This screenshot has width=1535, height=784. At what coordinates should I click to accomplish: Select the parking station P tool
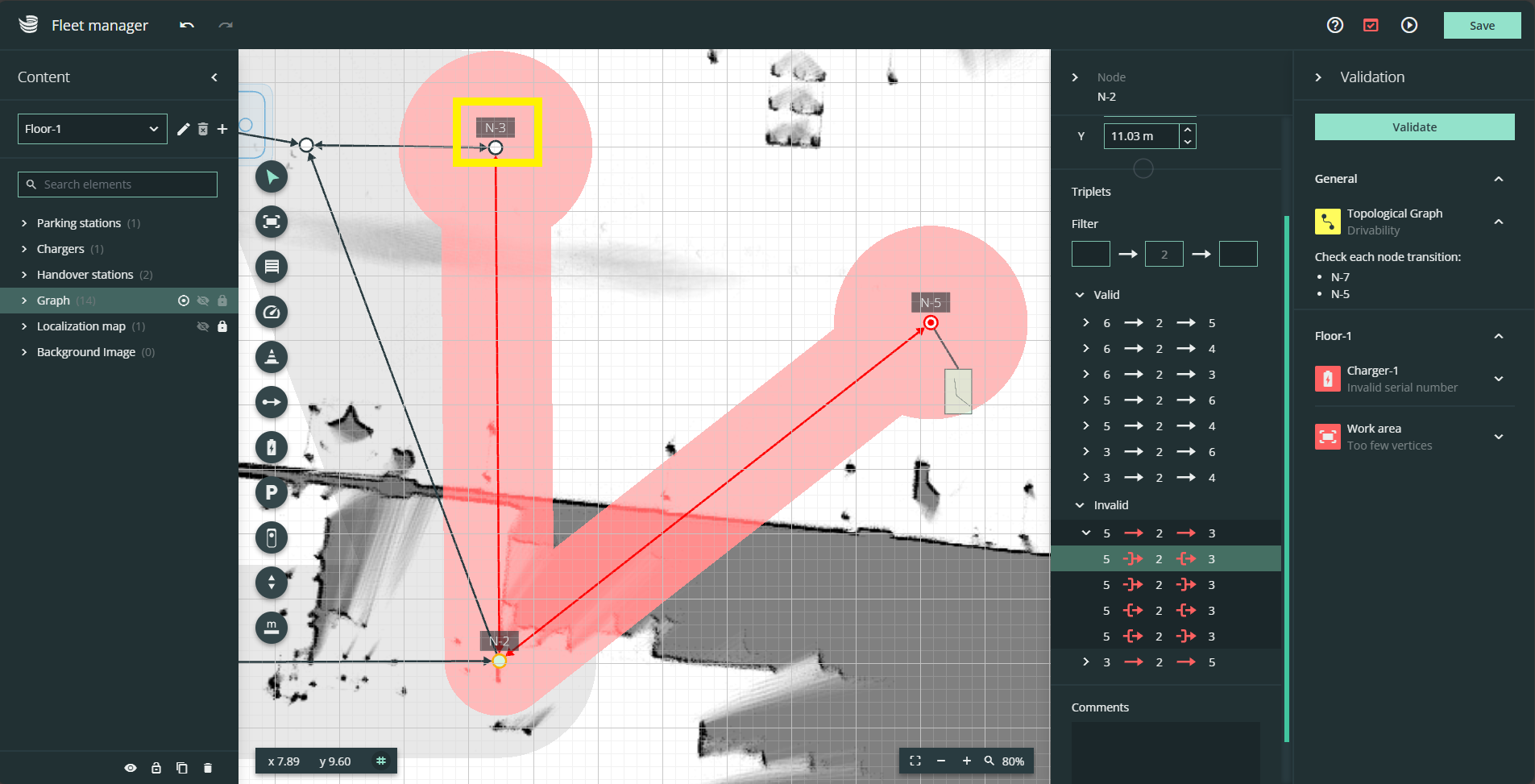click(x=272, y=492)
